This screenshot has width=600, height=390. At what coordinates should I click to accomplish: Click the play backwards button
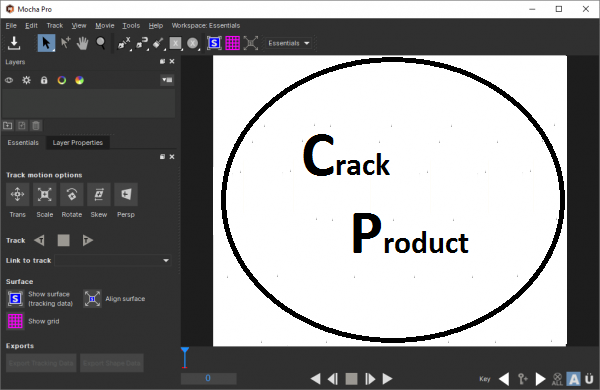click(x=315, y=379)
